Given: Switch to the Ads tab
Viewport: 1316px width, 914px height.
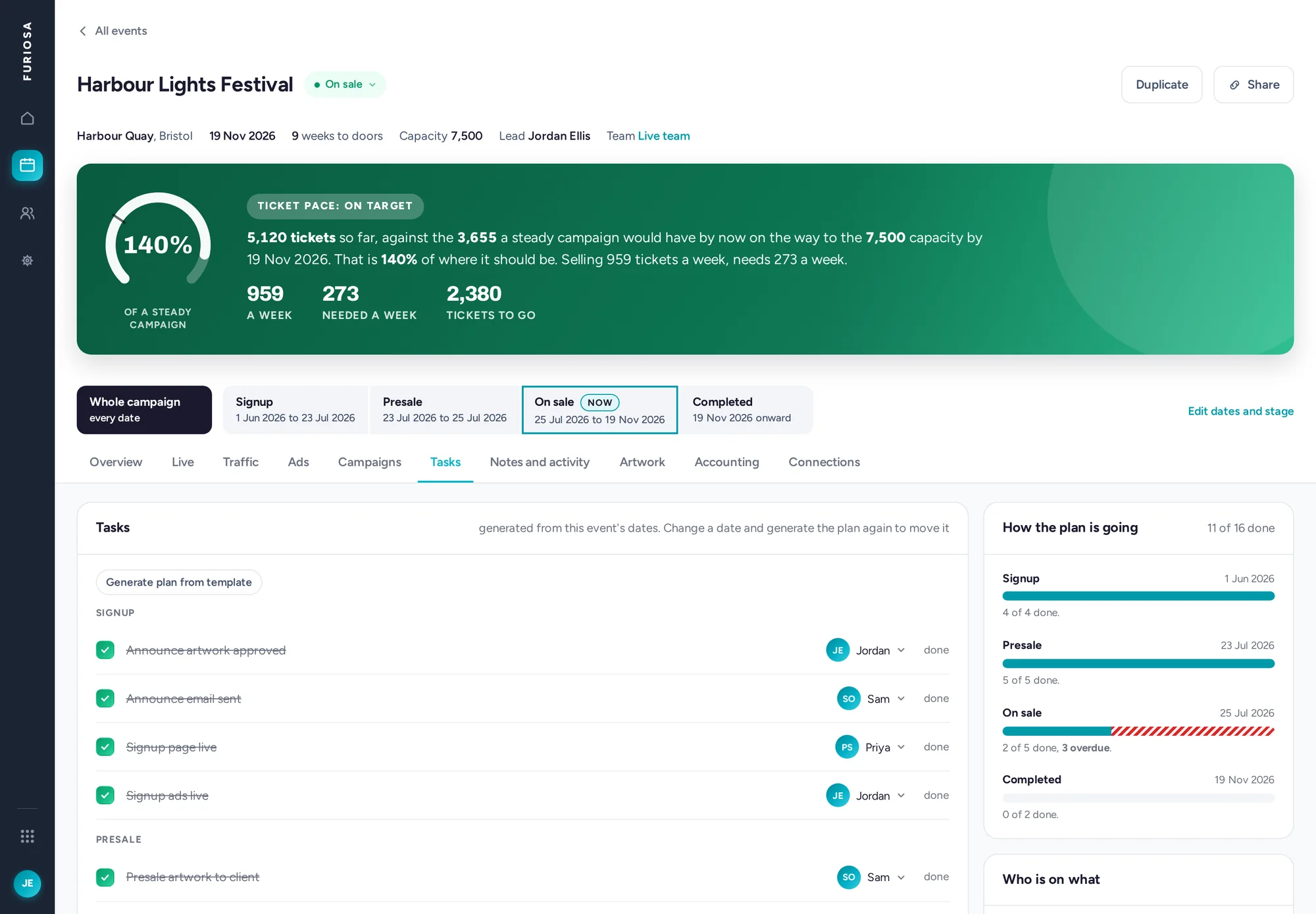Looking at the screenshot, I should click(298, 462).
